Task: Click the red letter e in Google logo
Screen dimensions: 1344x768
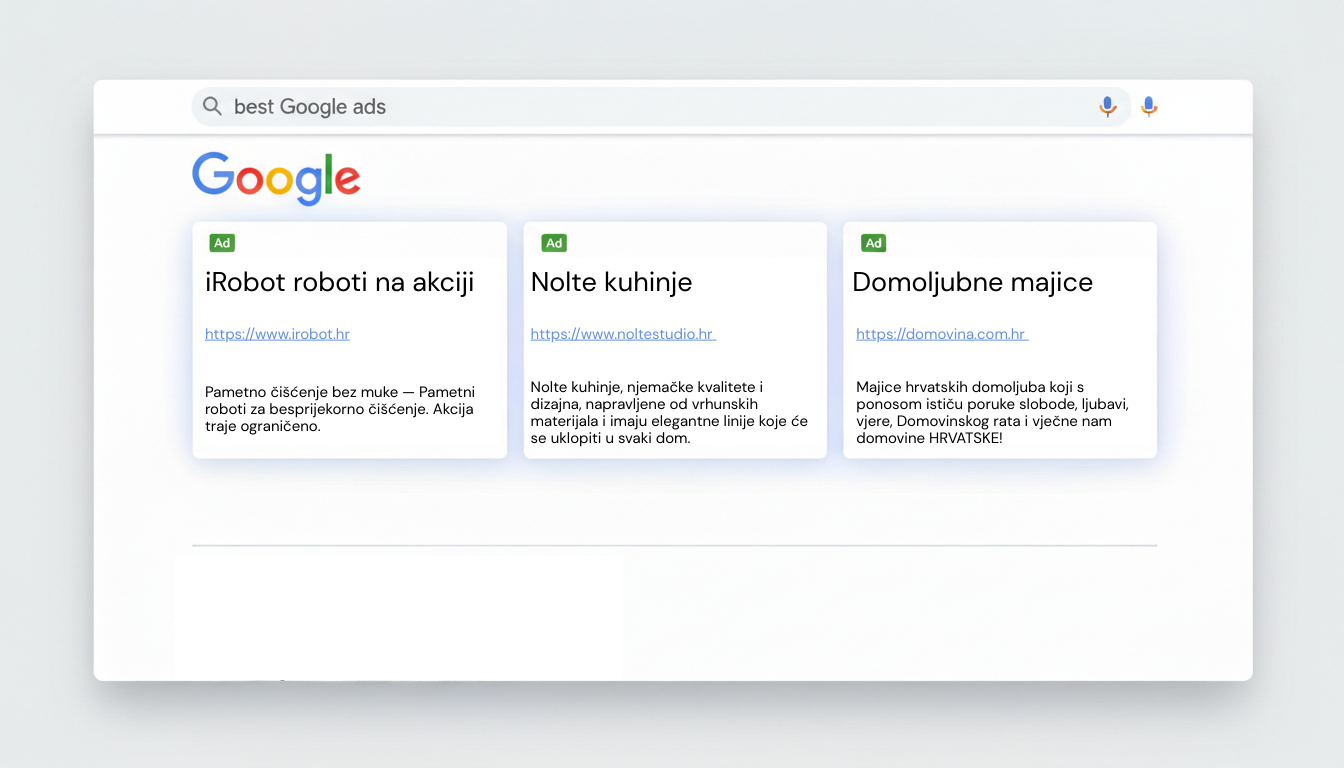Action: coord(347,181)
